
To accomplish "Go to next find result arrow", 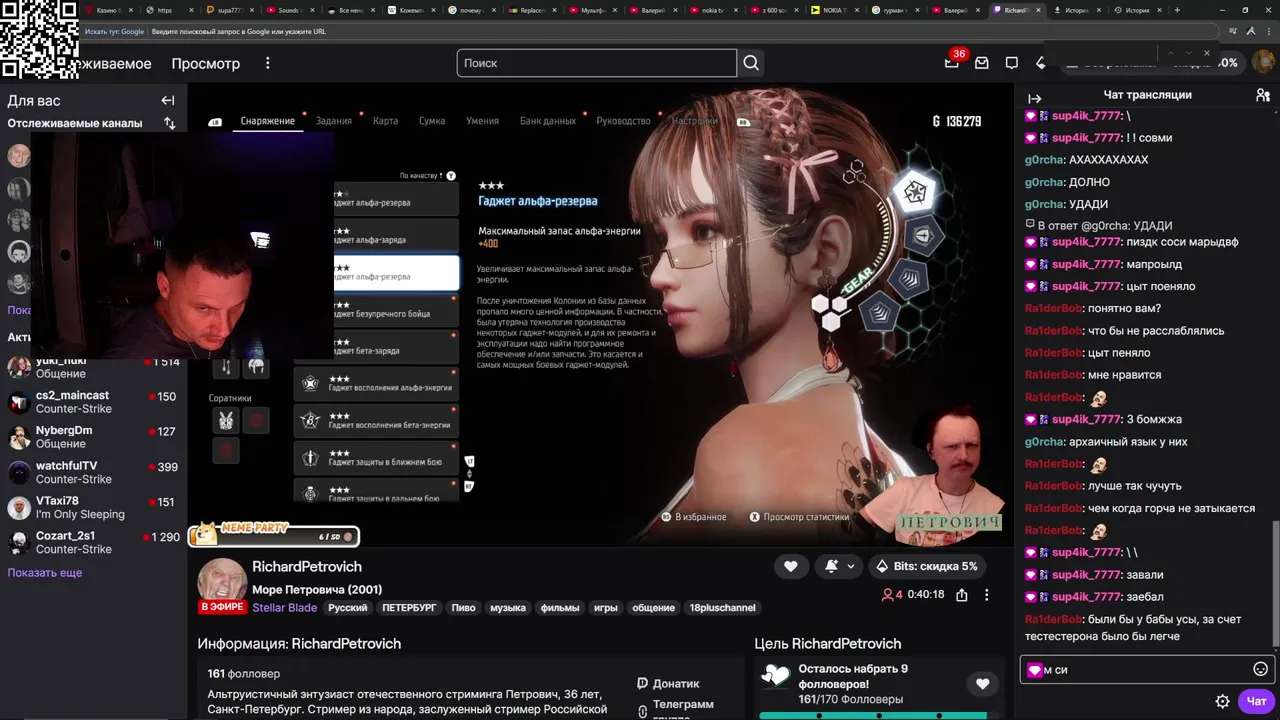I will point(1189,53).
